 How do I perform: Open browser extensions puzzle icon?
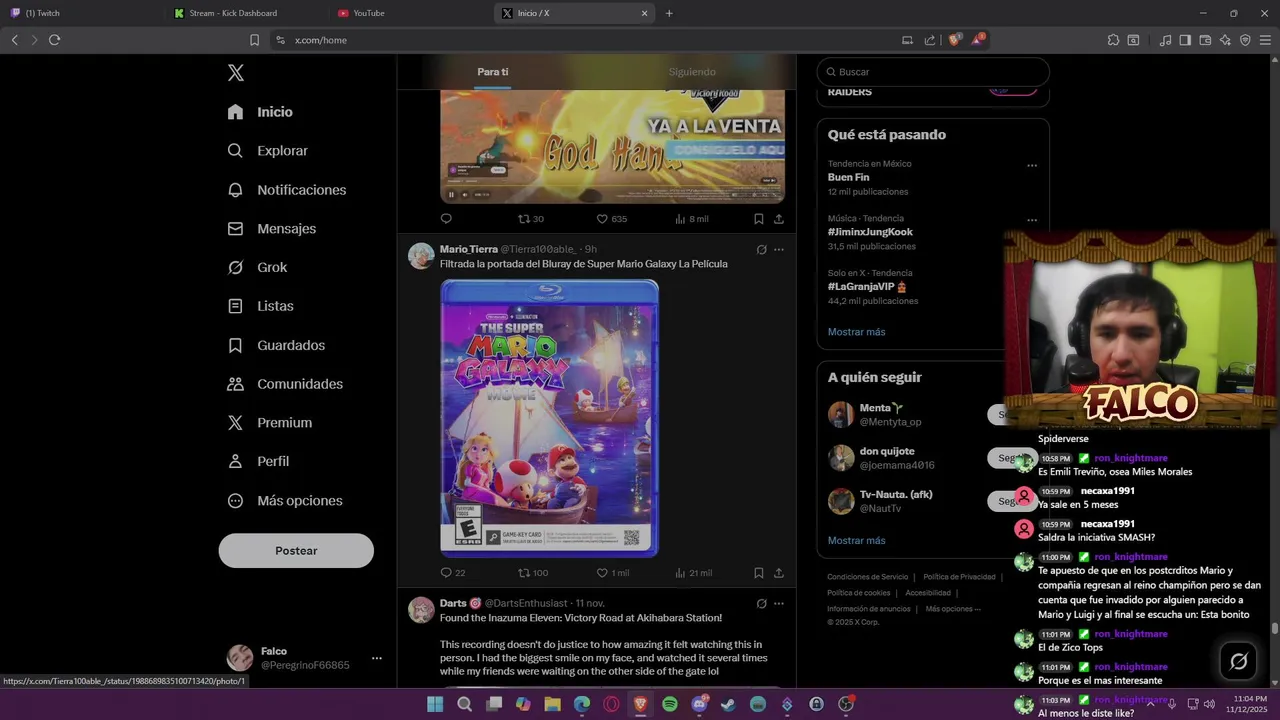[1113, 40]
